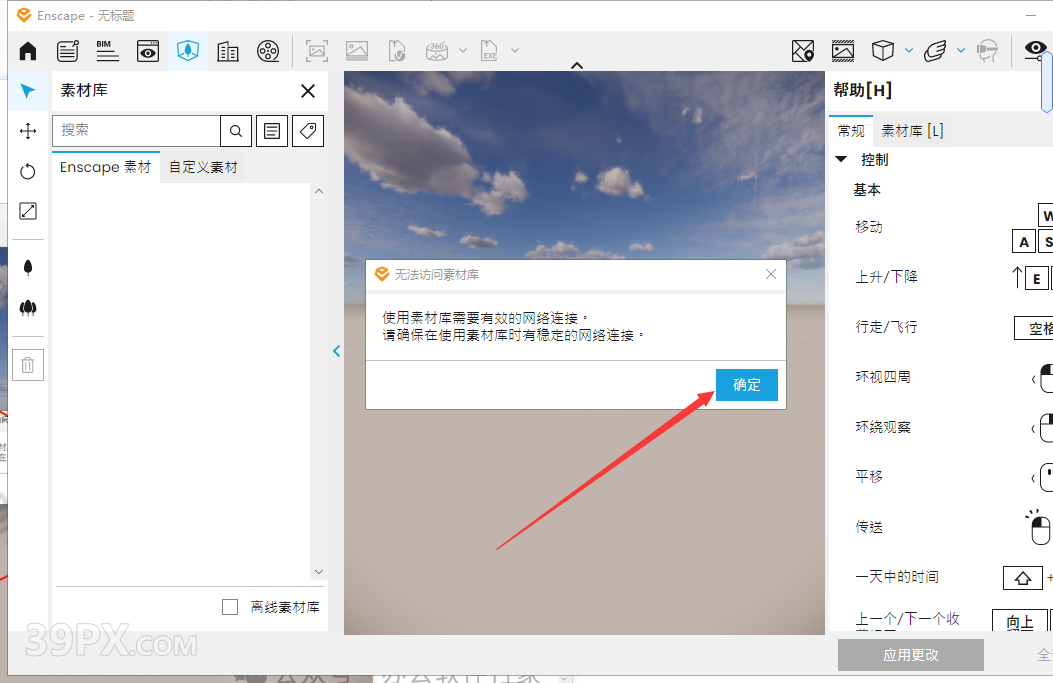Open the BIM information panel
Viewport: 1053px width, 683px height.
pyautogui.click(x=107, y=50)
